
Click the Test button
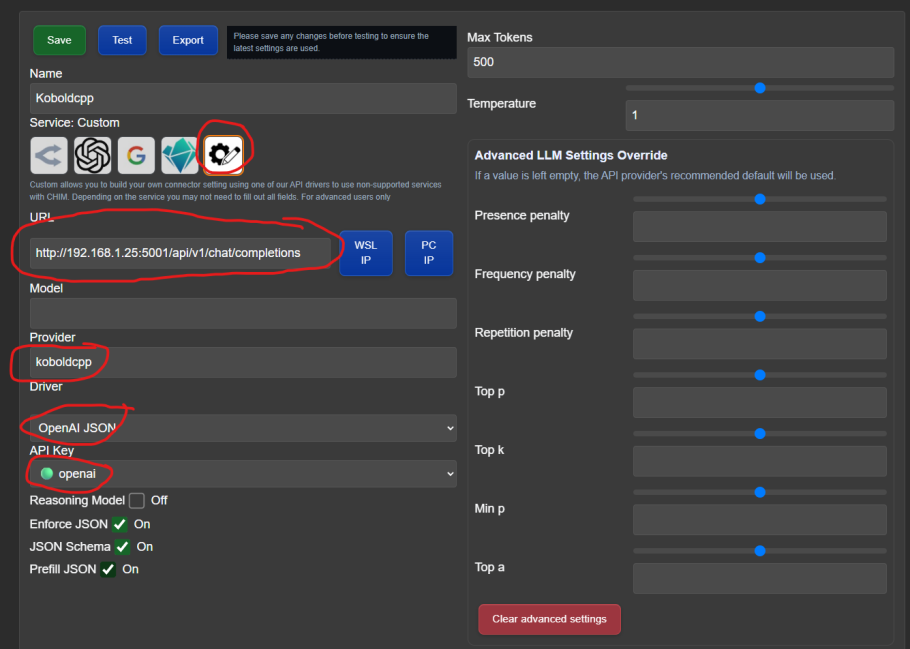(122, 40)
